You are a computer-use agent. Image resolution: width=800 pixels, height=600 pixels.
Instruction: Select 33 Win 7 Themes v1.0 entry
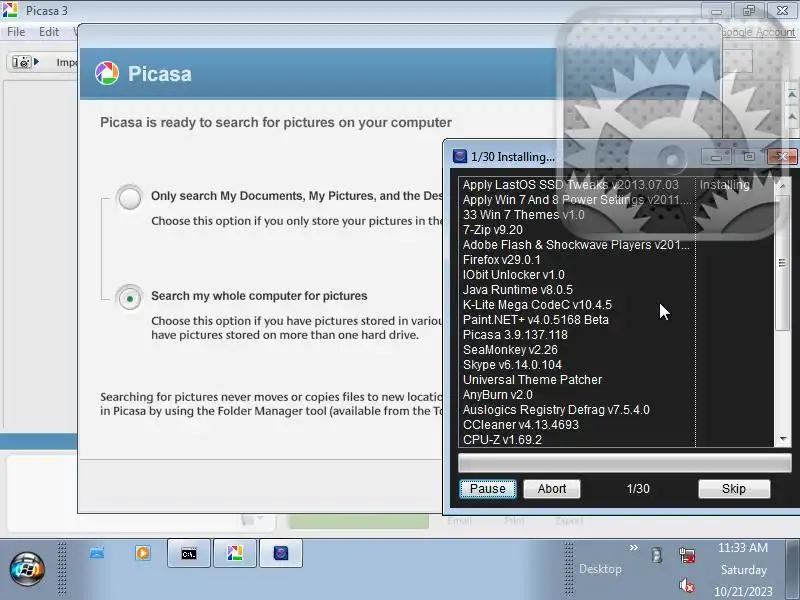(x=523, y=215)
